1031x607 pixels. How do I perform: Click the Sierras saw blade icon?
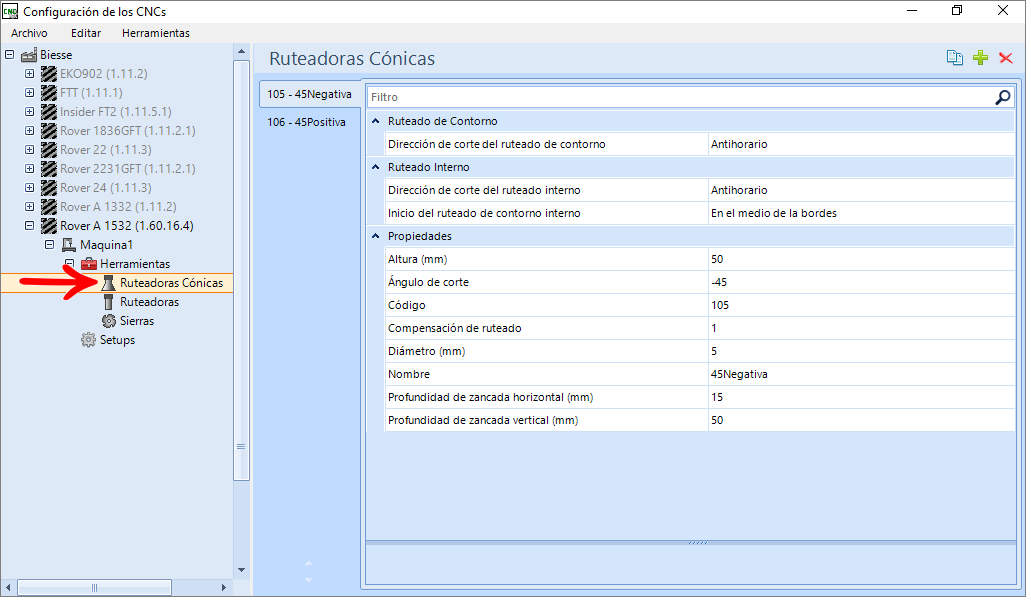pyautogui.click(x=109, y=322)
